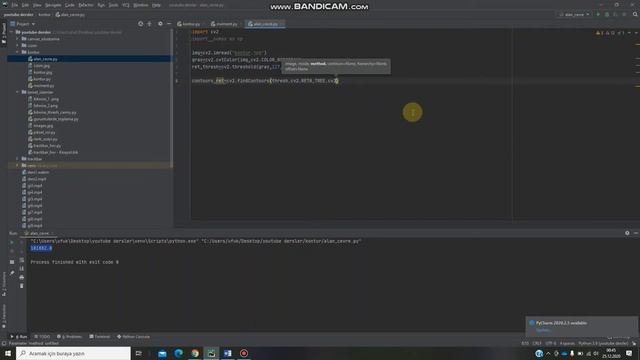This screenshot has height=360, width=640.
Task: Toggle pin tab in Run panel
Action: coord(12,272)
